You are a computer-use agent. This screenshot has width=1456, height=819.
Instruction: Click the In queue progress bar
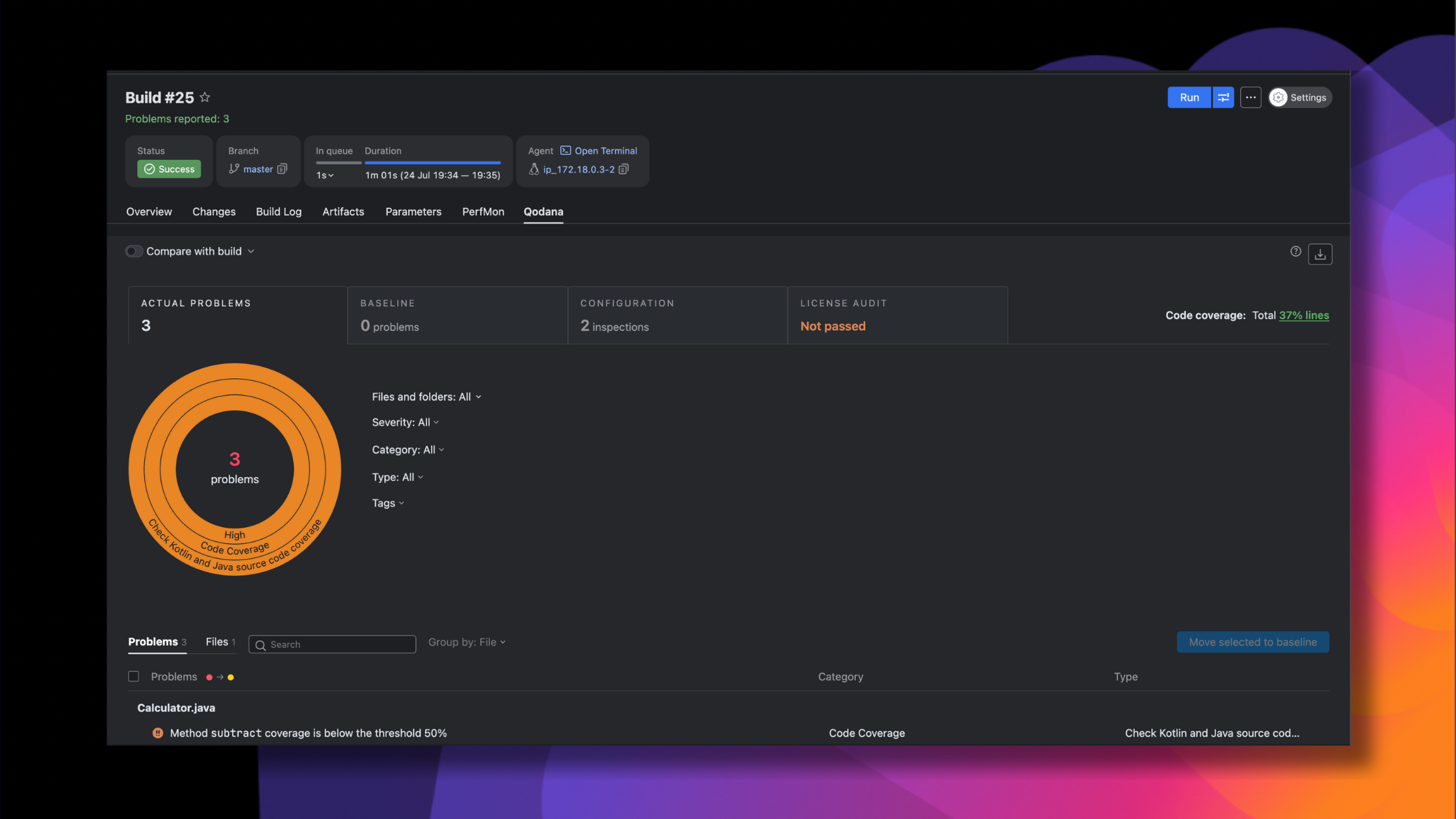tap(338, 162)
